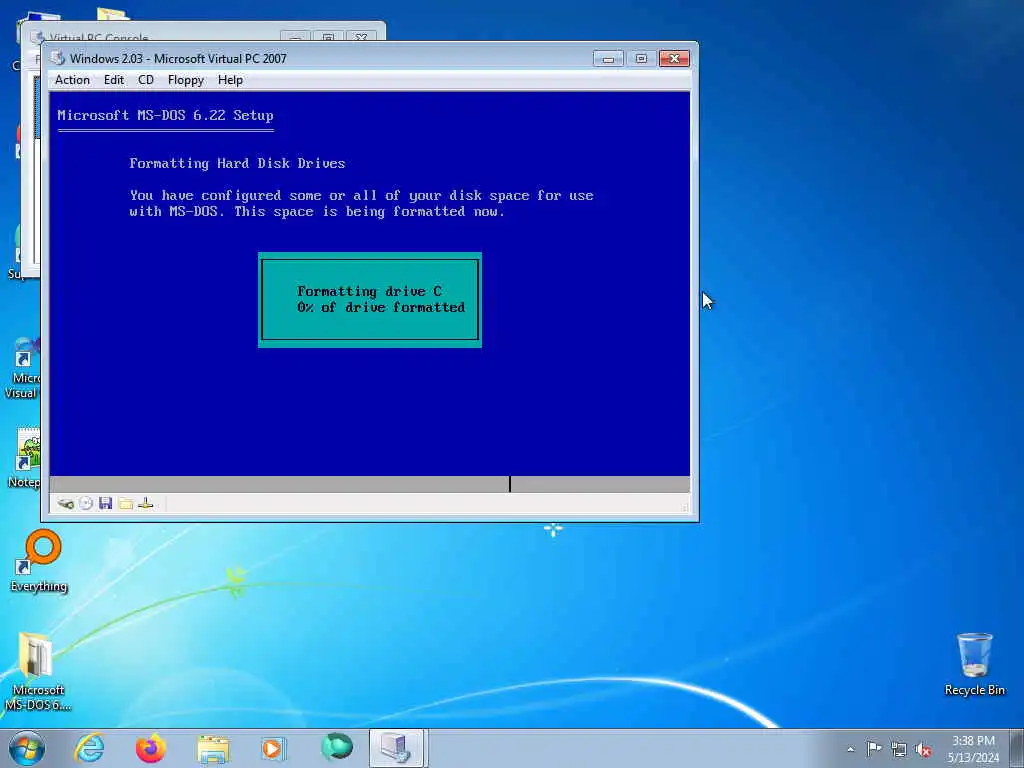1024x768 pixels.
Task: Maximize the Windows 2.03 Virtual PC window
Action: pyautogui.click(x=641, y=59)
